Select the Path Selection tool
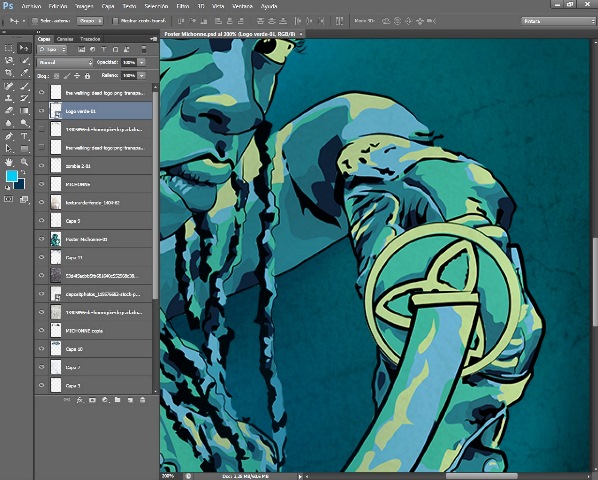598x480 pixels. 8,148
